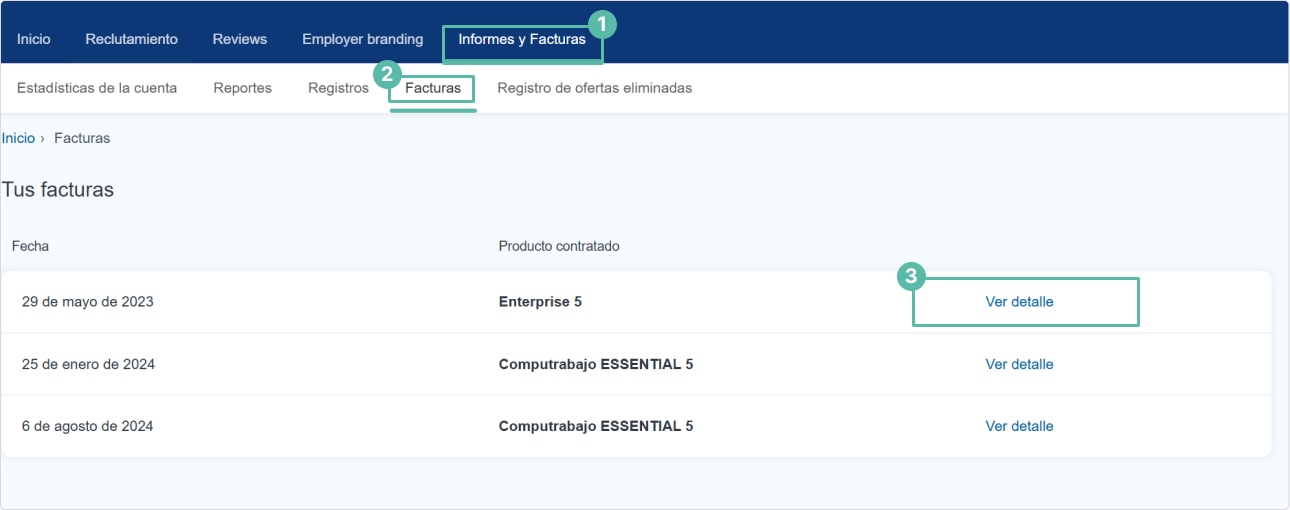The height and width of the screenshot is (510, 1290).
Task: Open Registro de ofertas eliminadas tab
Action: click(x=594, y=88)
